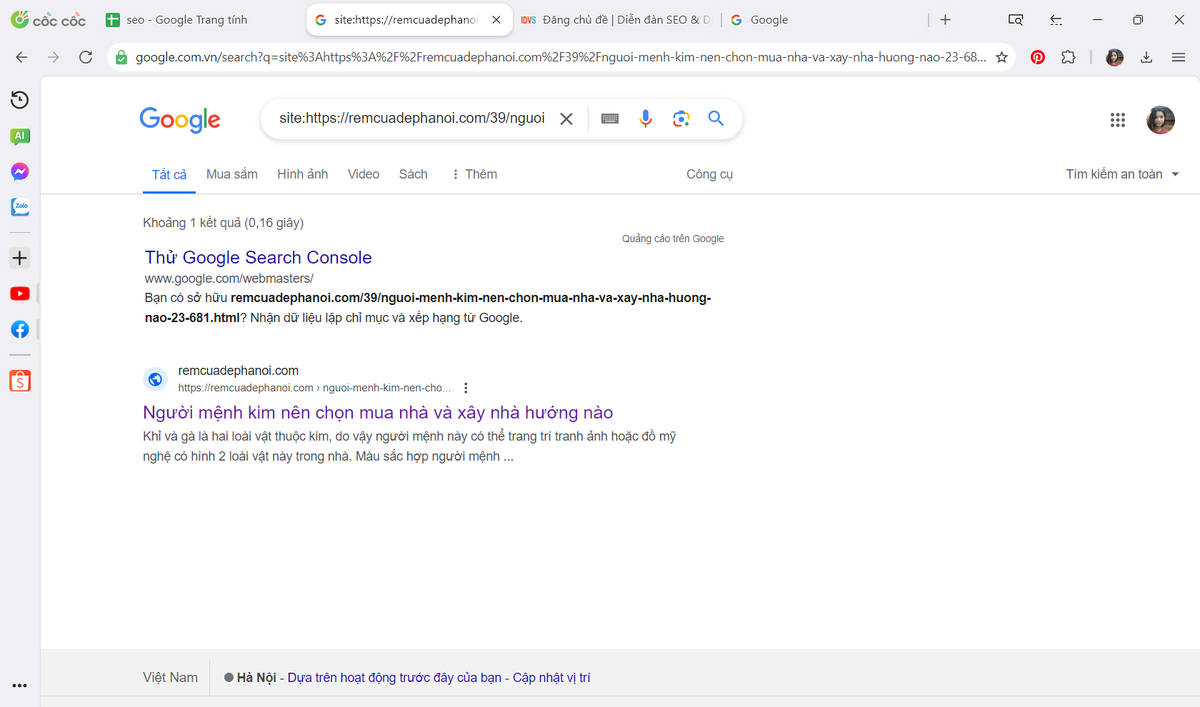Click the remcuadephanoi.com globe favicon
This screenshot has width=1200, height=707.
(155, 379)
